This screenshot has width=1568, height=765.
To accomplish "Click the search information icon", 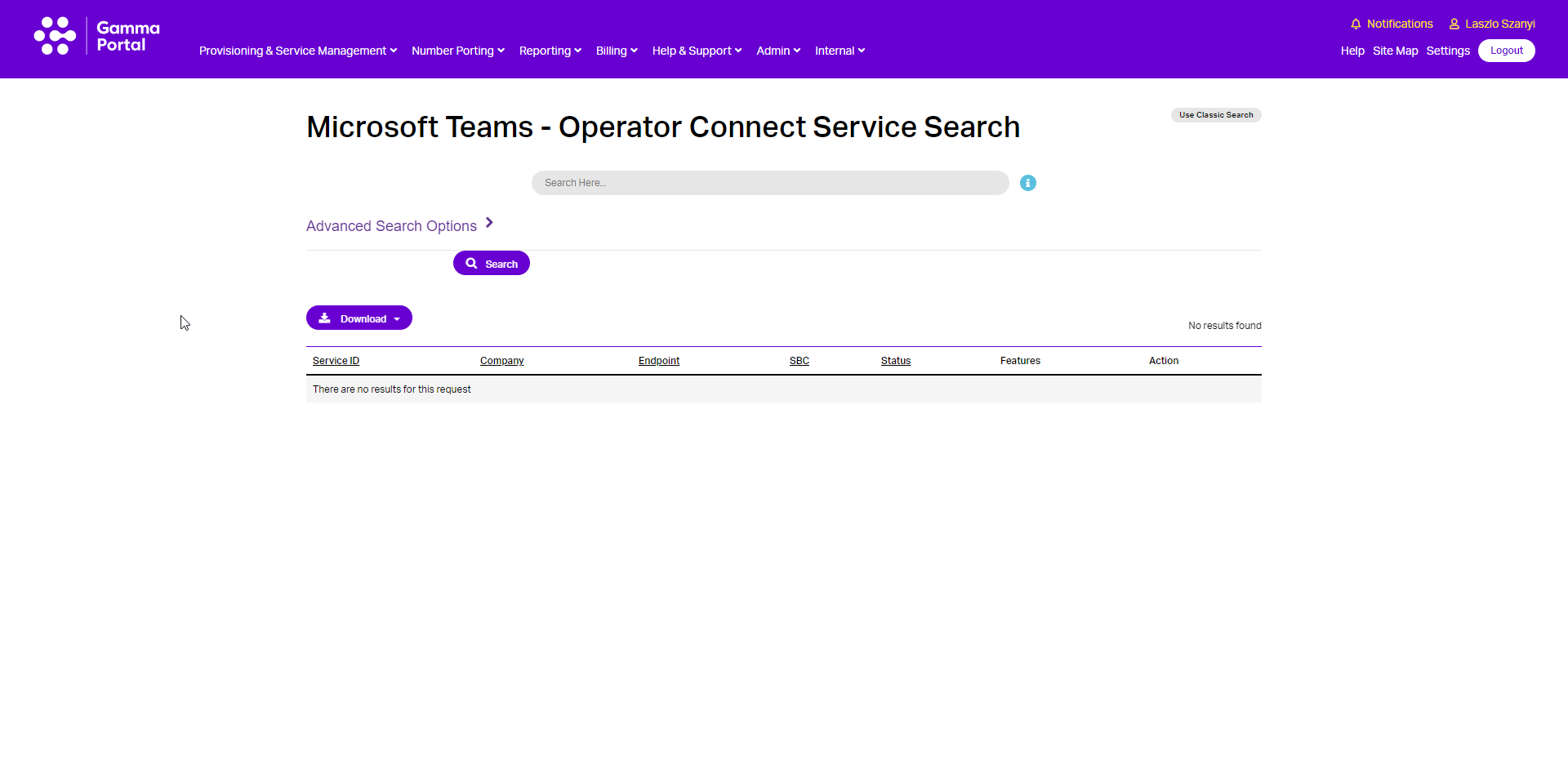I will pyautogui.click(x=1028, y=183).
